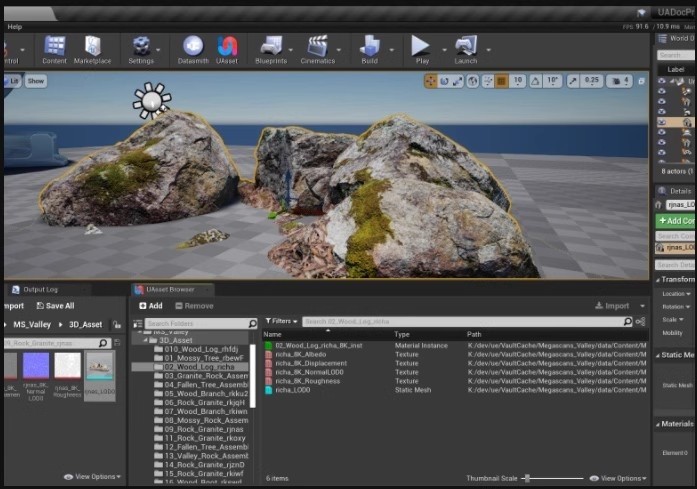Select the 09_Rock_Granite_rjnas folder

pos(199,429)
